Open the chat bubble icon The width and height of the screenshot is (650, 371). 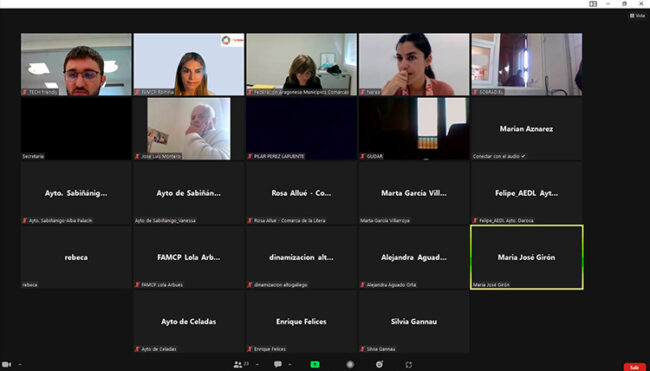click(x=278, y=364)
